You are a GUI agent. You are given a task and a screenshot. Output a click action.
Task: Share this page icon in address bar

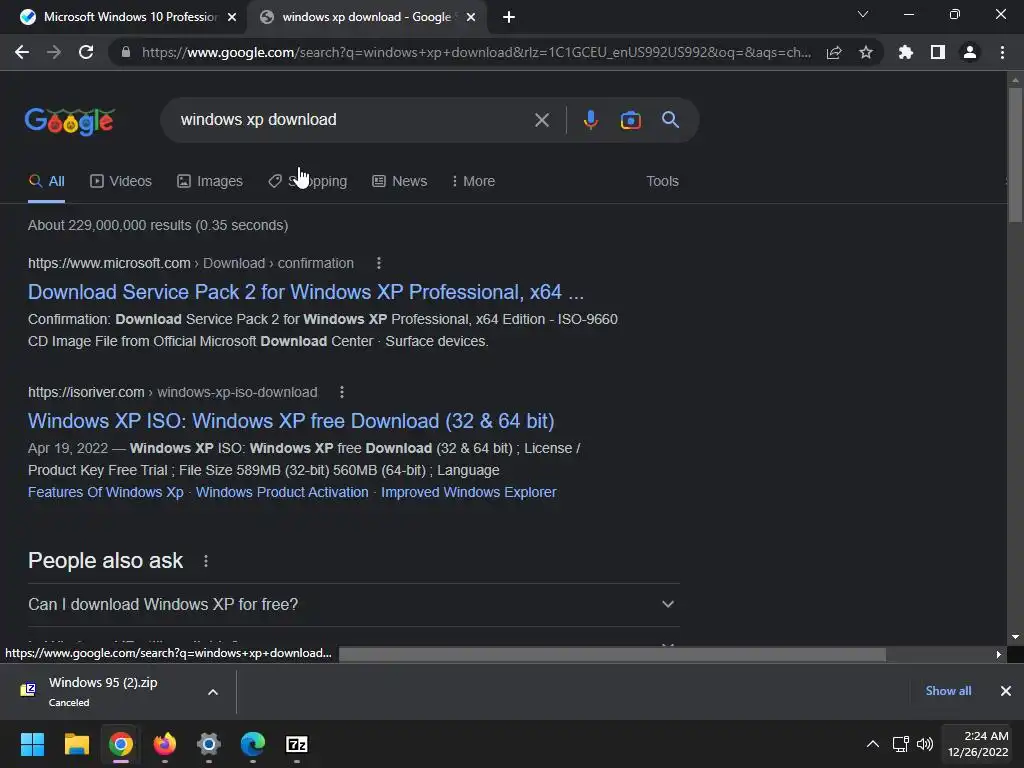834,52
